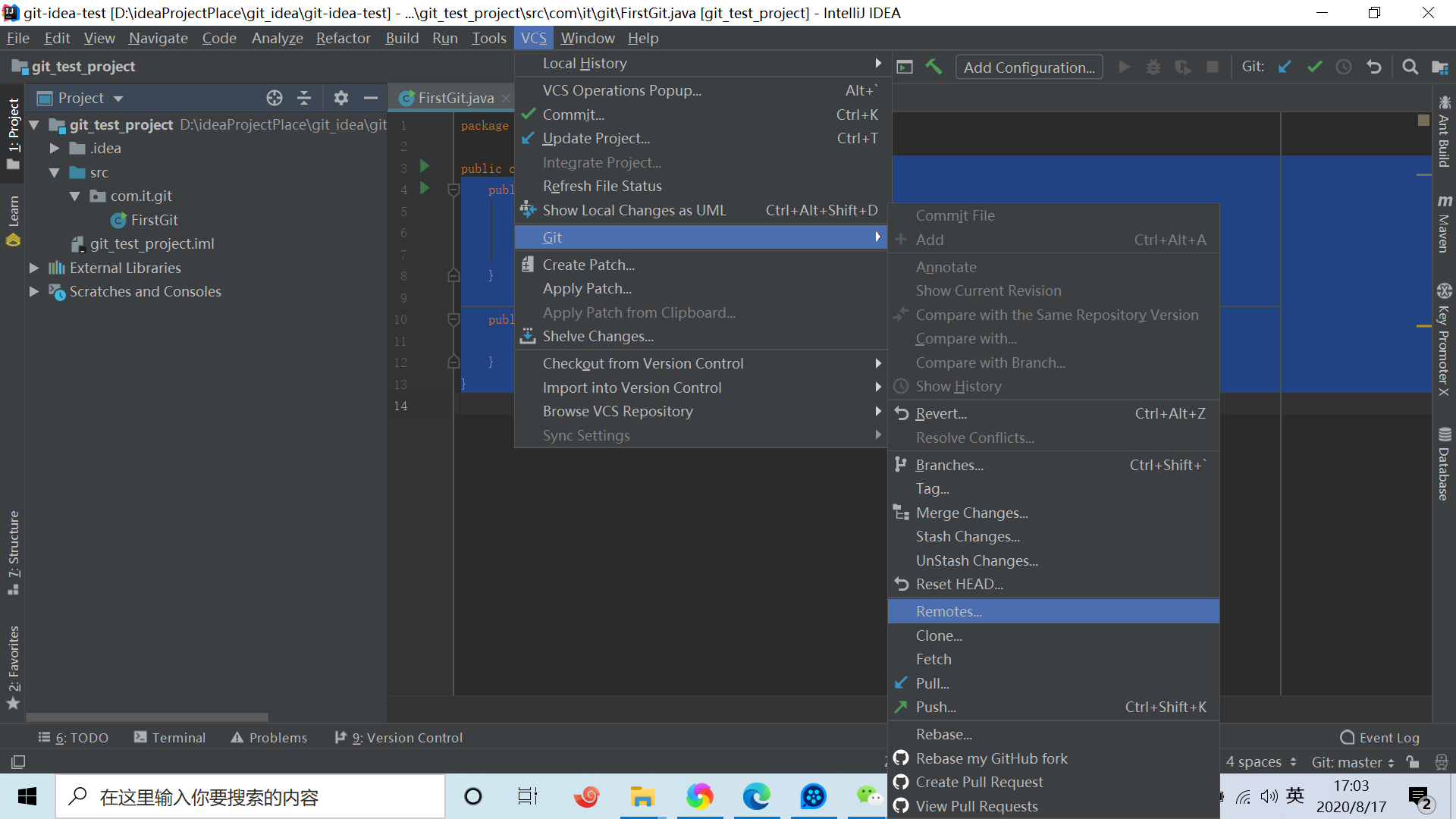Select Fetch in Git submenu
Screen dimensions: 1456x819
pos(1053,659)
